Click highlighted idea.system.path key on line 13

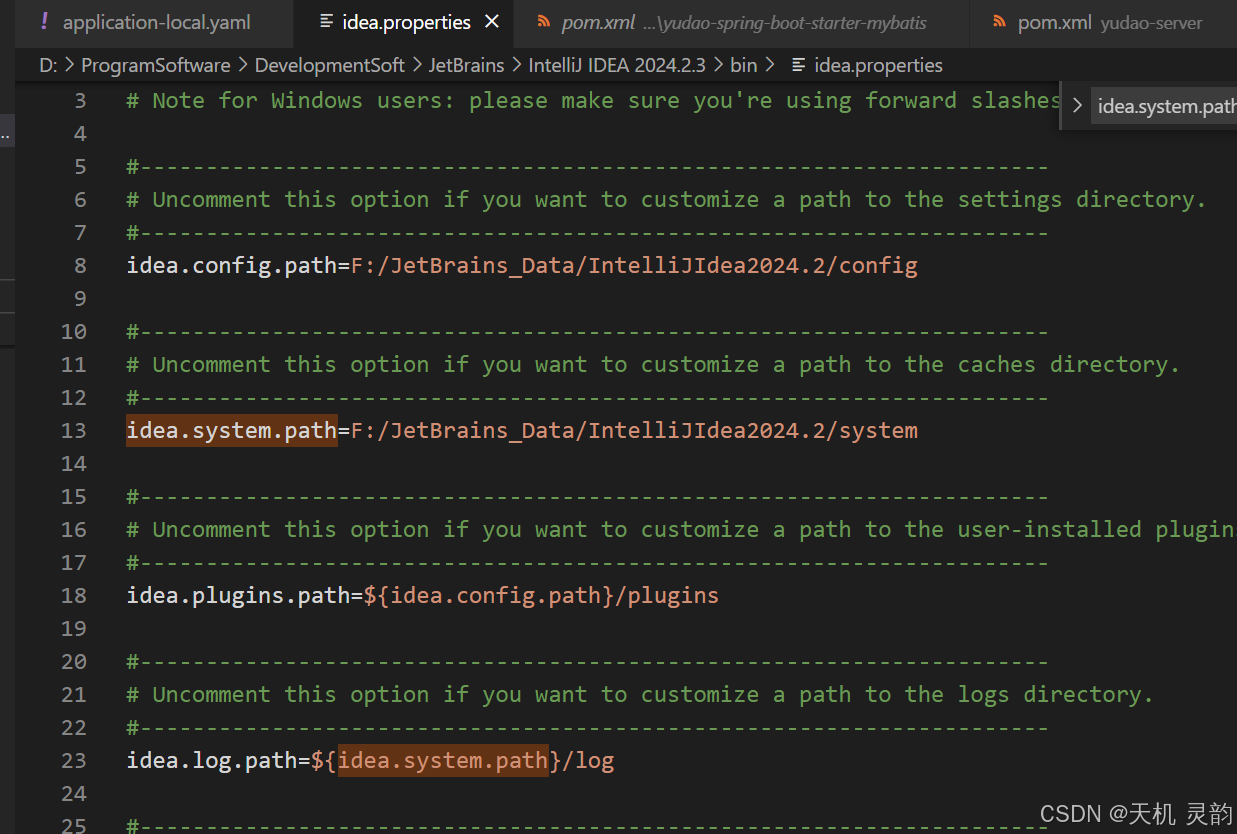tap(231, 430)
